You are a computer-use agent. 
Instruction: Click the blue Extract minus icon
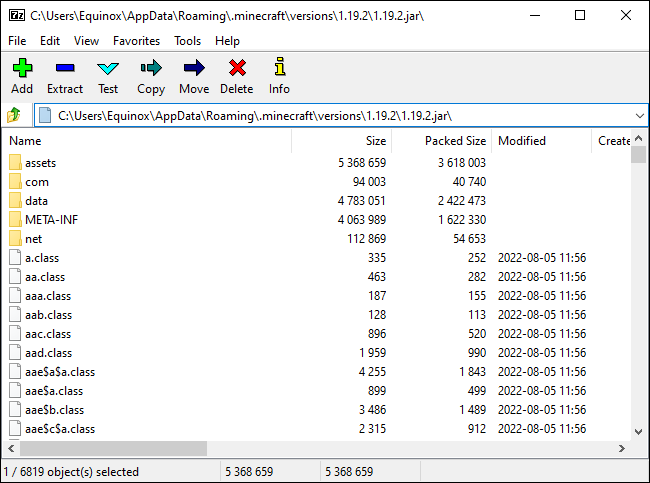(65, 68)
